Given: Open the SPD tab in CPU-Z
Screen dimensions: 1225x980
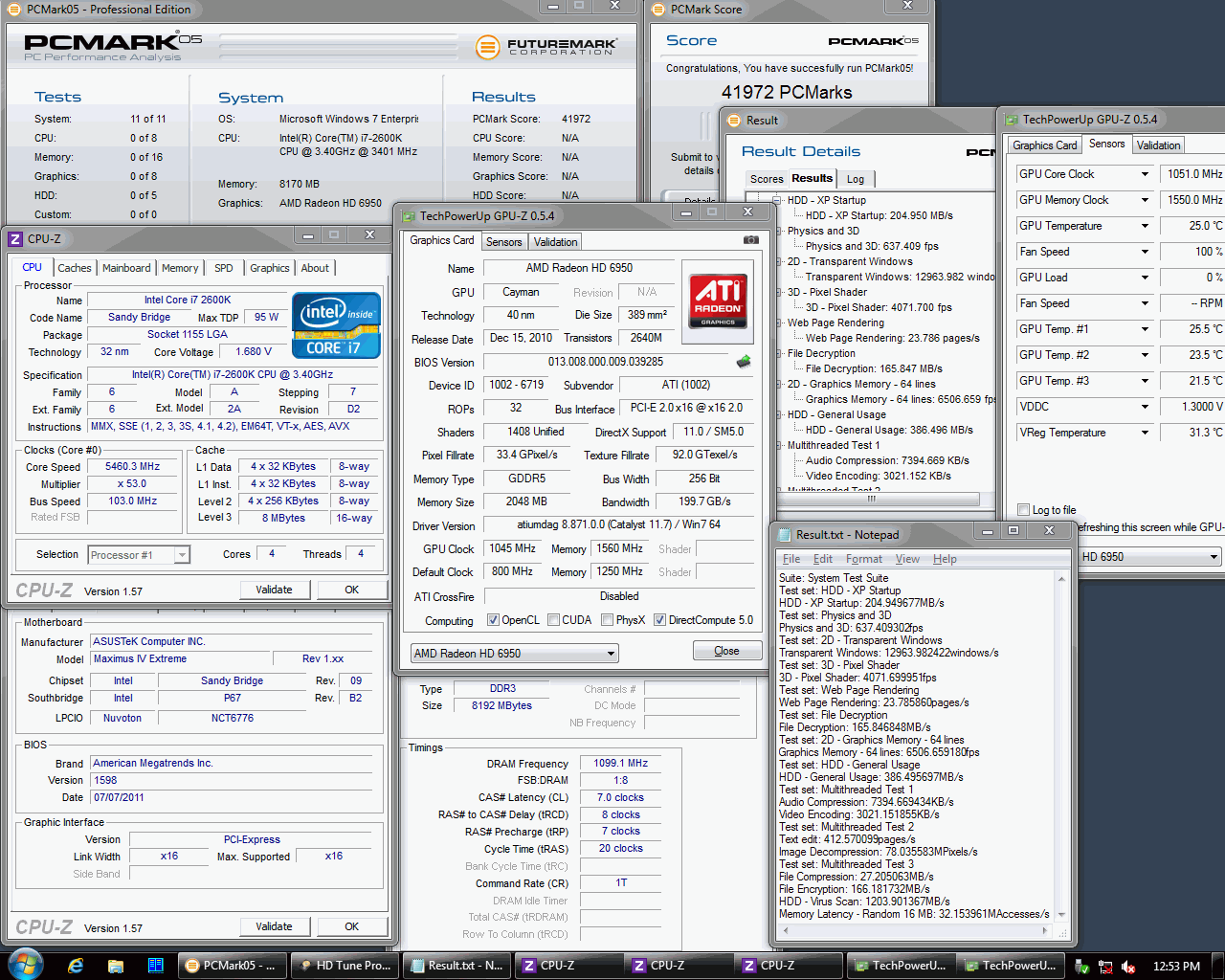Looking at the screenshot, I should 223,268.
